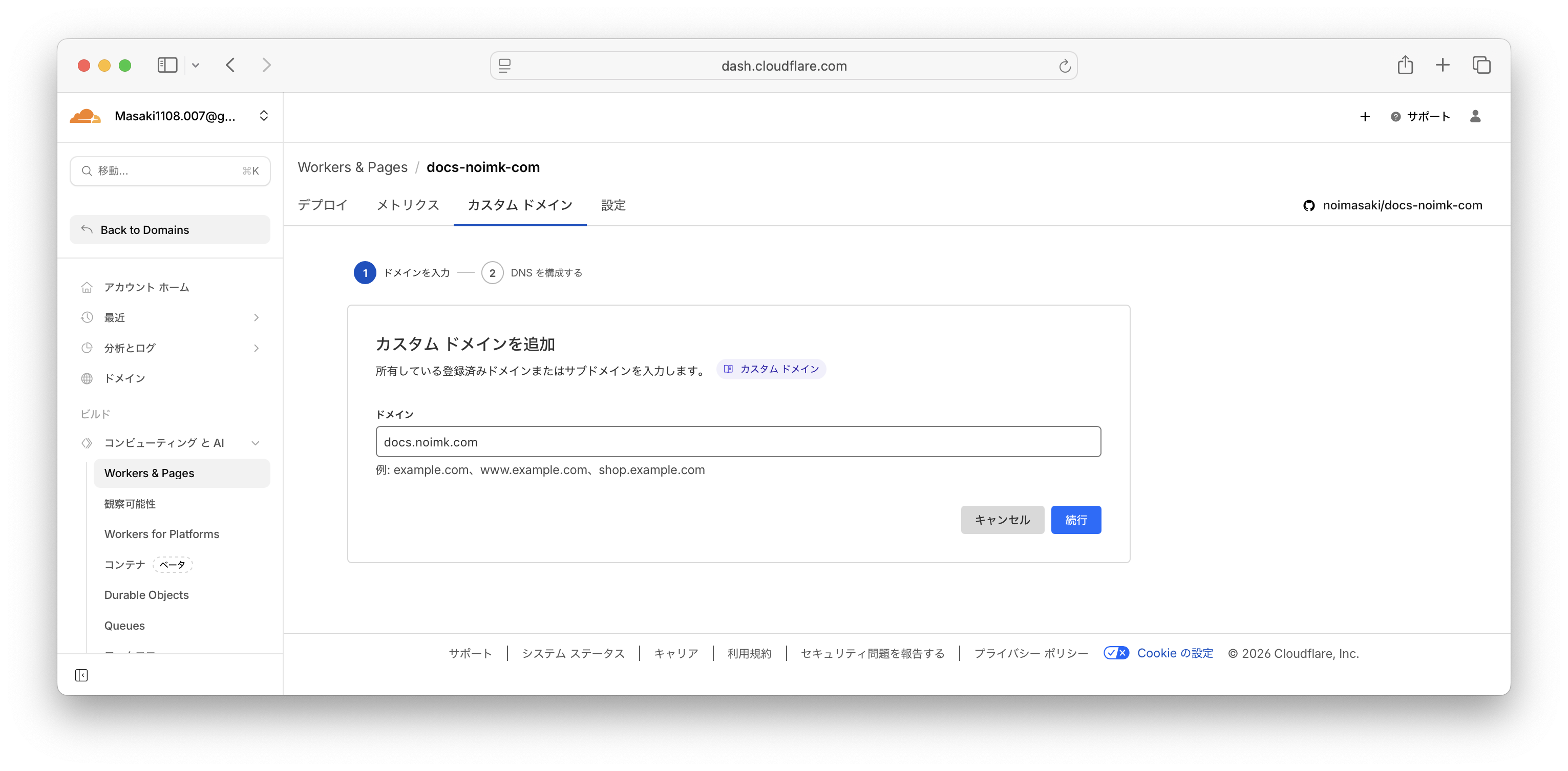This screenshot has width=1568, height=771.
Task: Click the share icon in the browser toolbar
Action: click(1406, 65)
